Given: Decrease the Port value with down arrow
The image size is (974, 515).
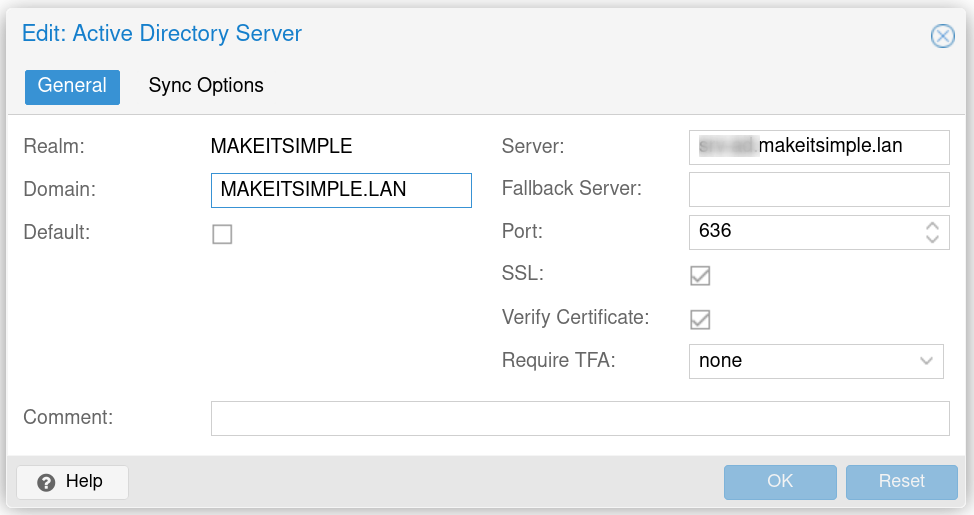Looking at the screenshot, I should [932, 239].
